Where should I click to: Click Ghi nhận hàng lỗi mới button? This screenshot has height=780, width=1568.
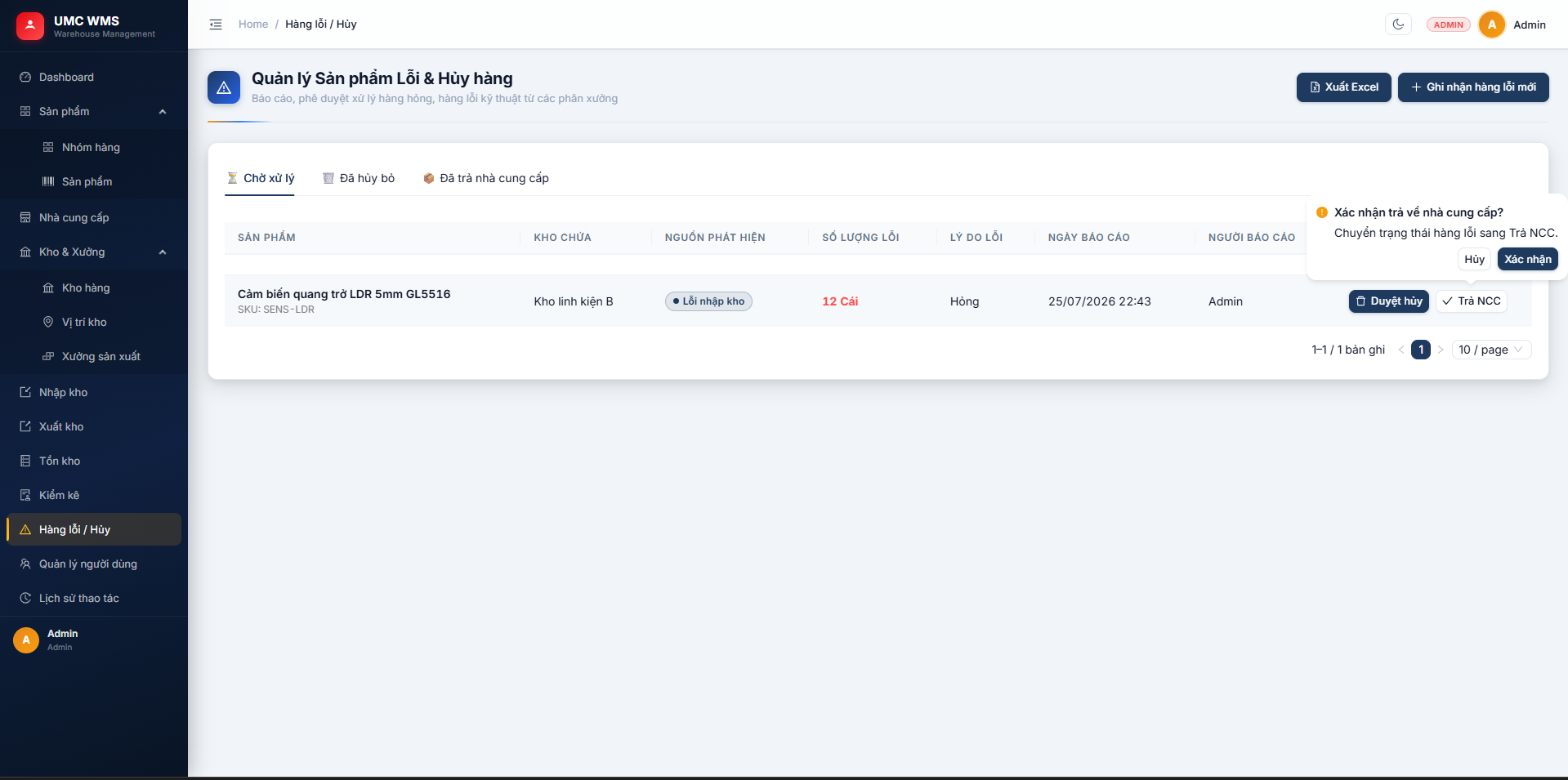[x=1472, y=87]
